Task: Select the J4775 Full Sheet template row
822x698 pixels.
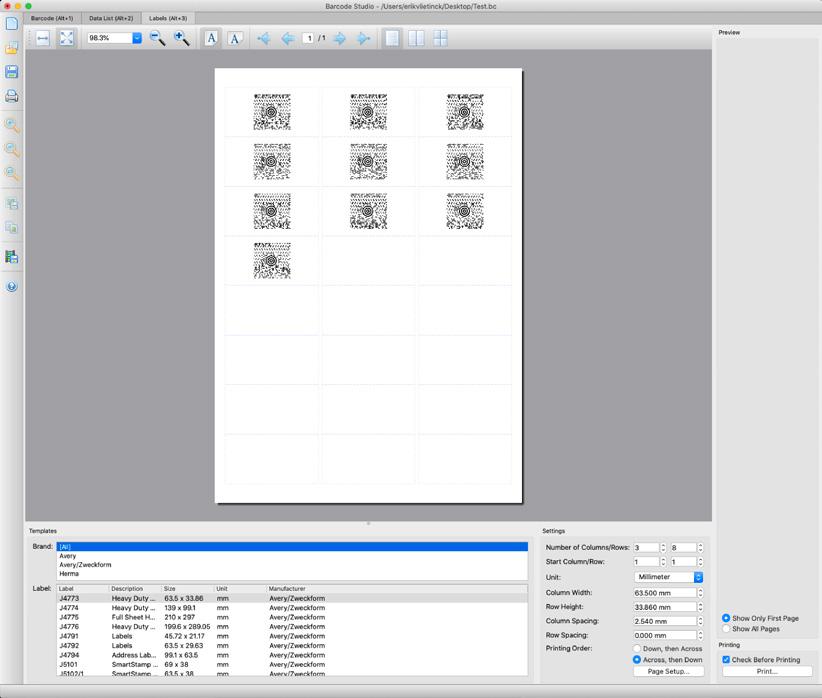Action: tap(292, 617)
